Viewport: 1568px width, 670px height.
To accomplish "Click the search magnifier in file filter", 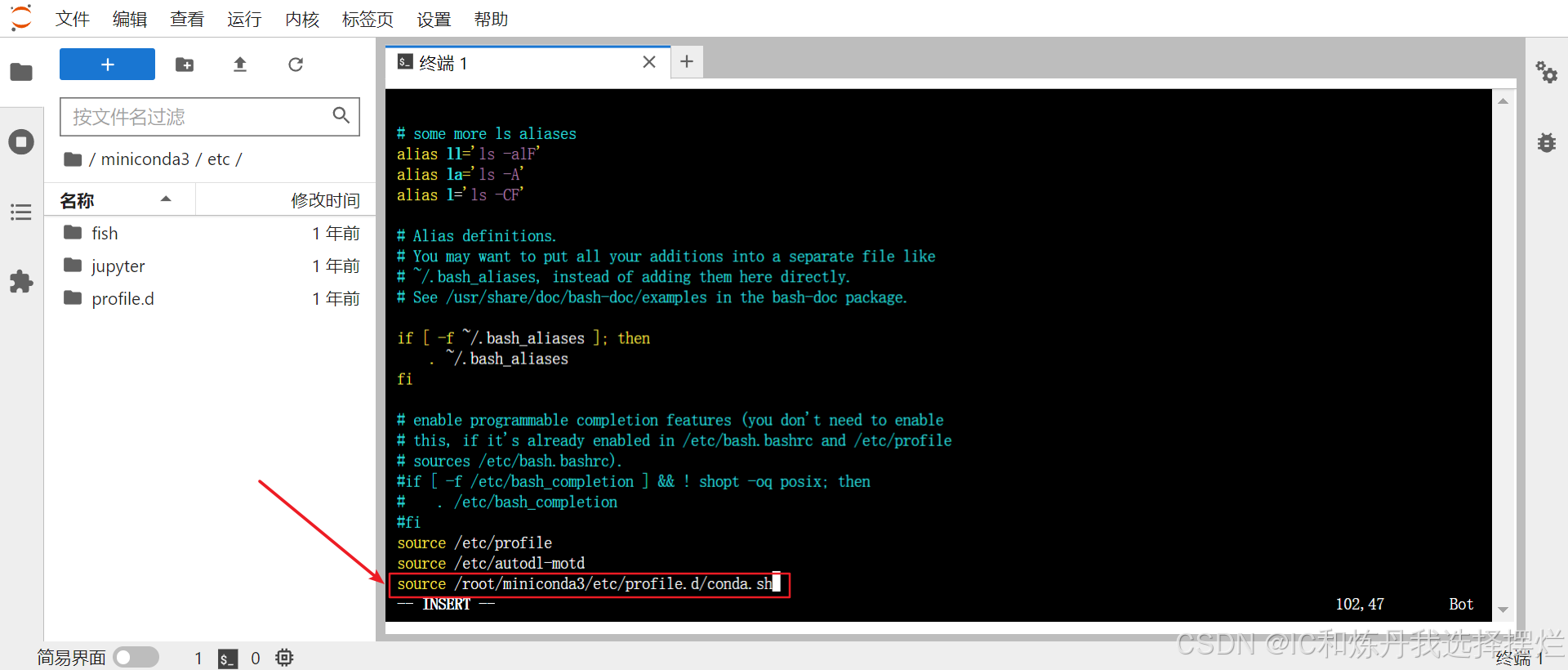I will coord(341,116).
